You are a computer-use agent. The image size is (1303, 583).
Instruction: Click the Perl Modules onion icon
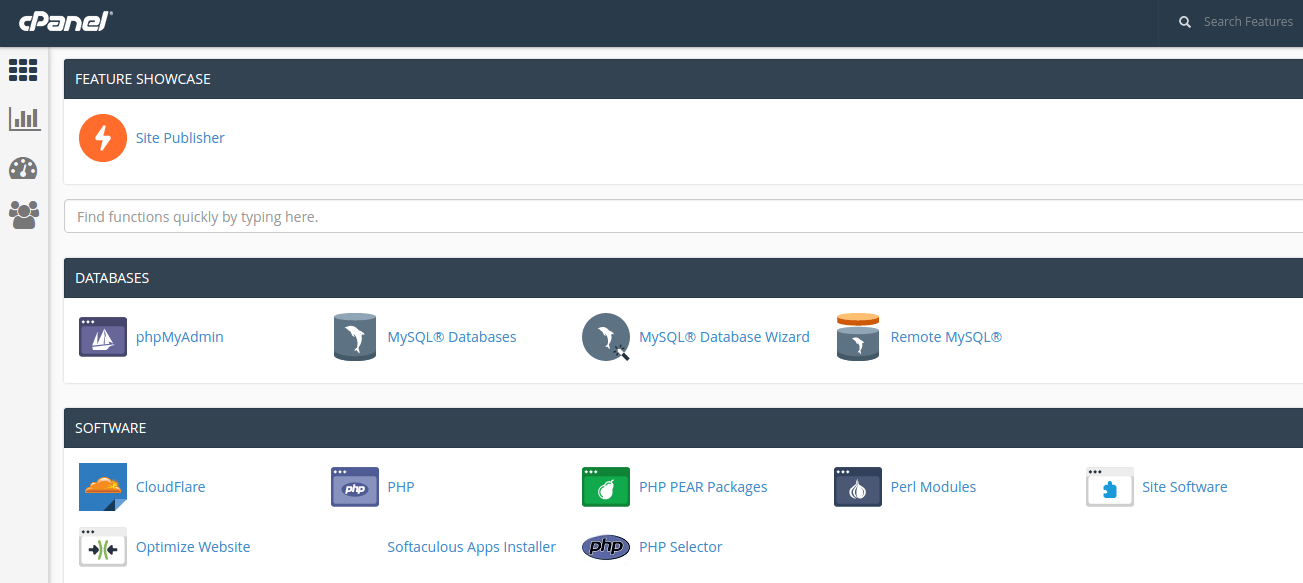[858, 487]
